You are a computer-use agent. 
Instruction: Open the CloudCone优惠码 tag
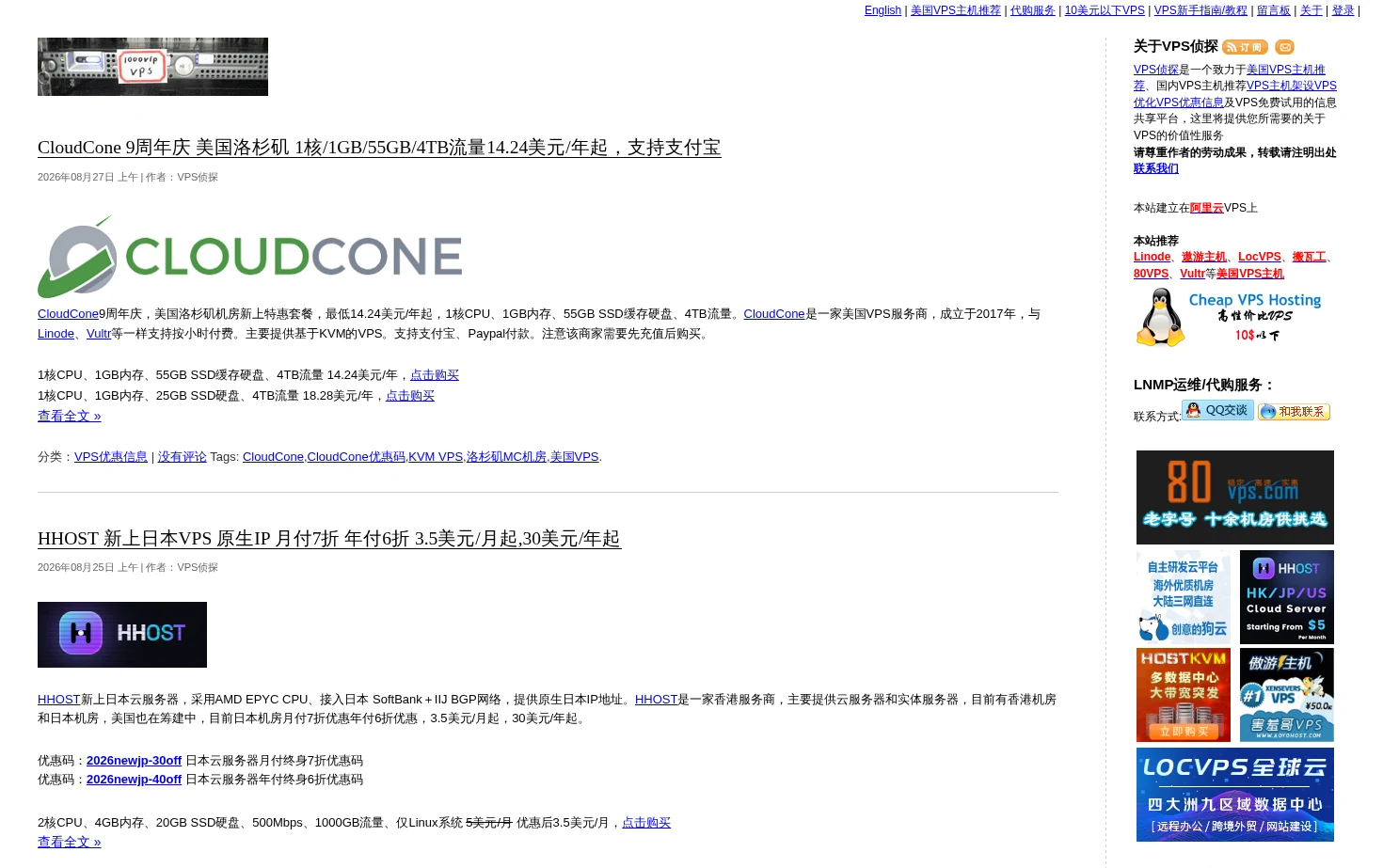pyautogui.click(x=356, y=457)
